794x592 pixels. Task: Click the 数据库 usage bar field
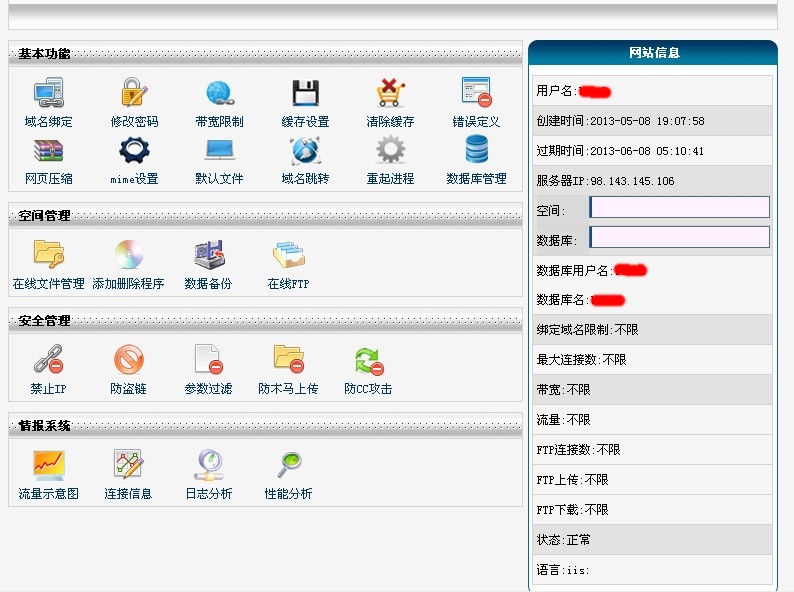click(x=680, y=237)
